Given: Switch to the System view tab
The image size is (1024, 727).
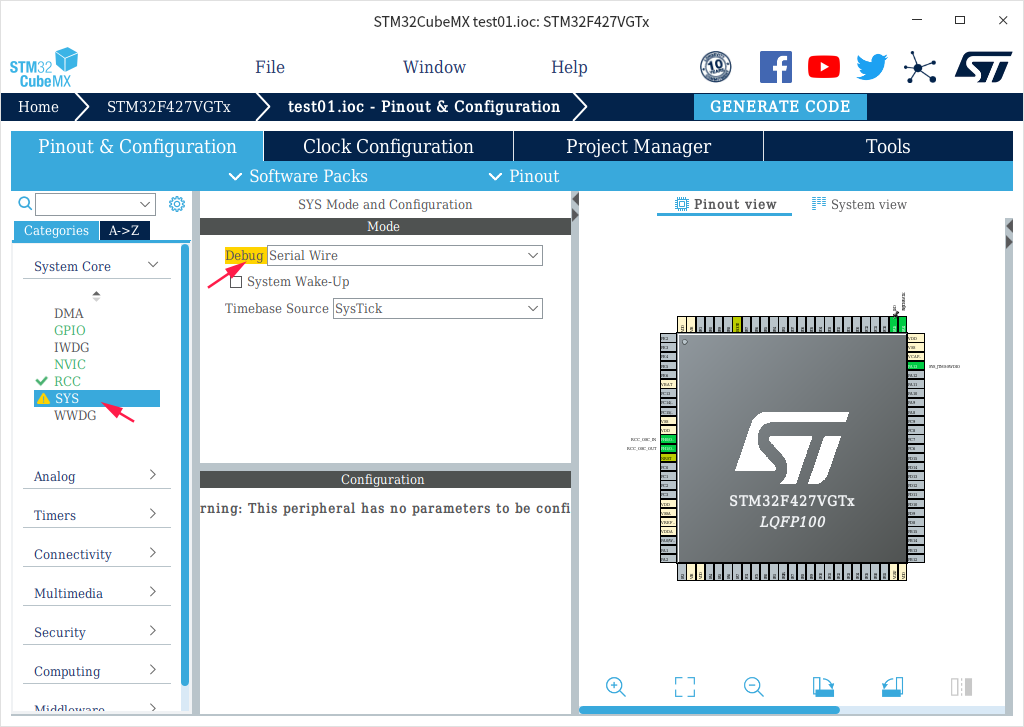Looking at the screenshot, I should [859, 204].
